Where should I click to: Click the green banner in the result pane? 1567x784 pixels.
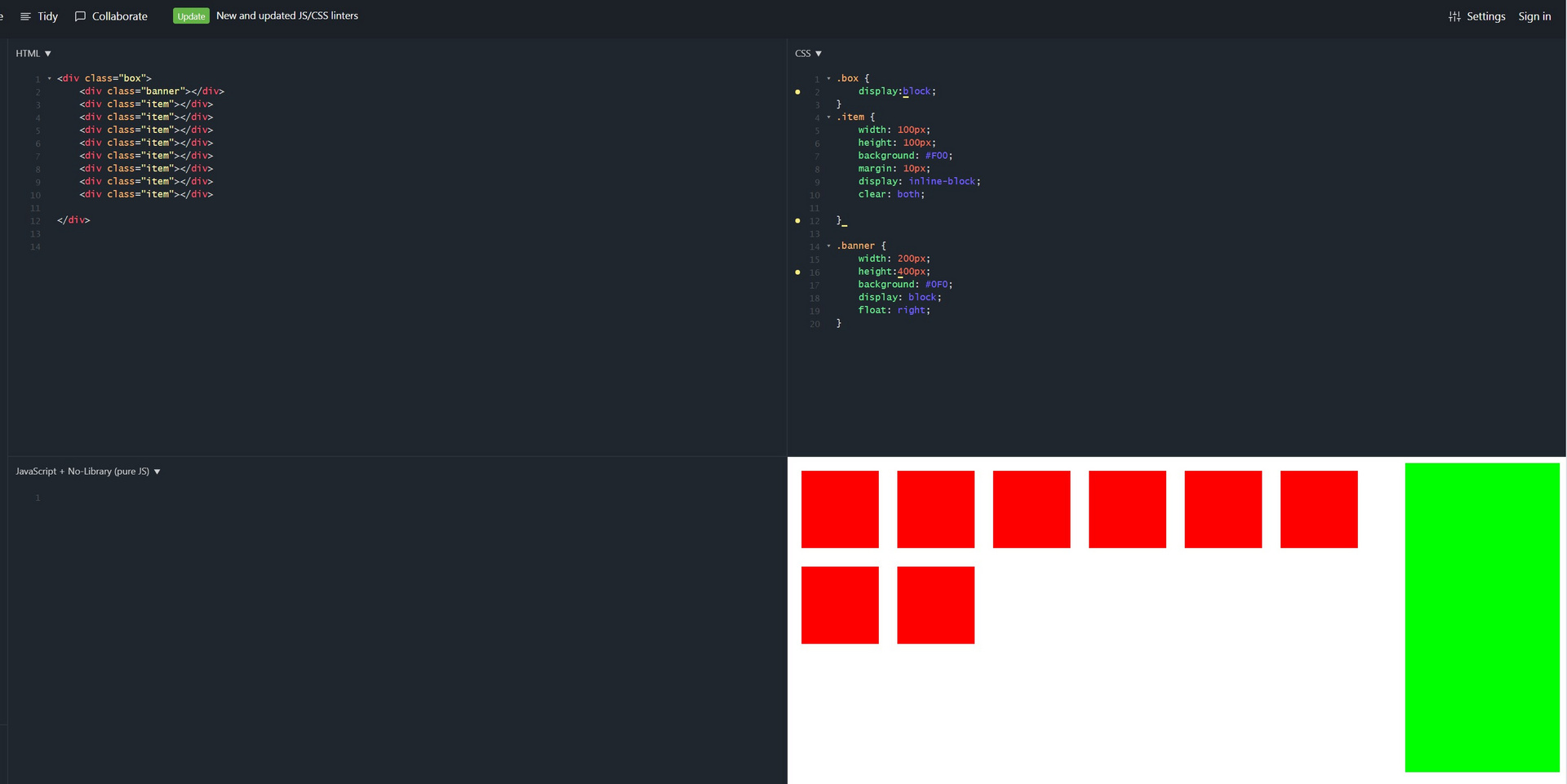coord(1482,618)
